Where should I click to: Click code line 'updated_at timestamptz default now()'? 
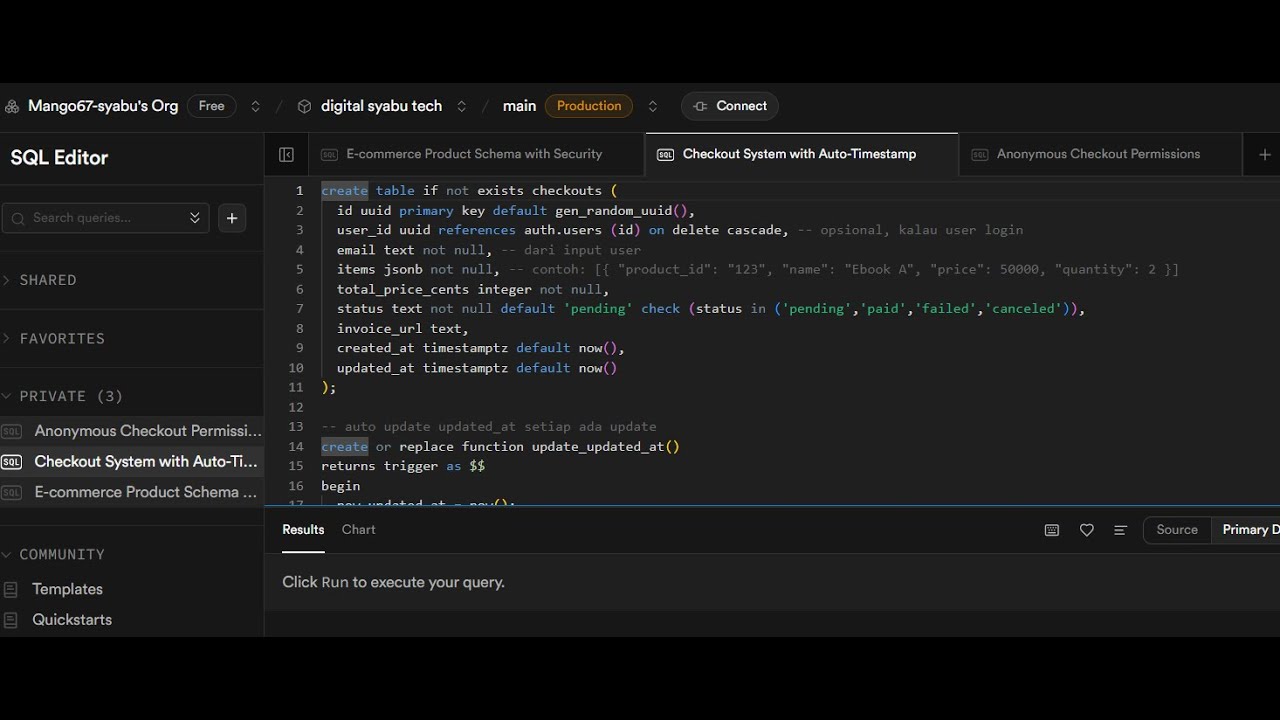(x=477, y=368)
